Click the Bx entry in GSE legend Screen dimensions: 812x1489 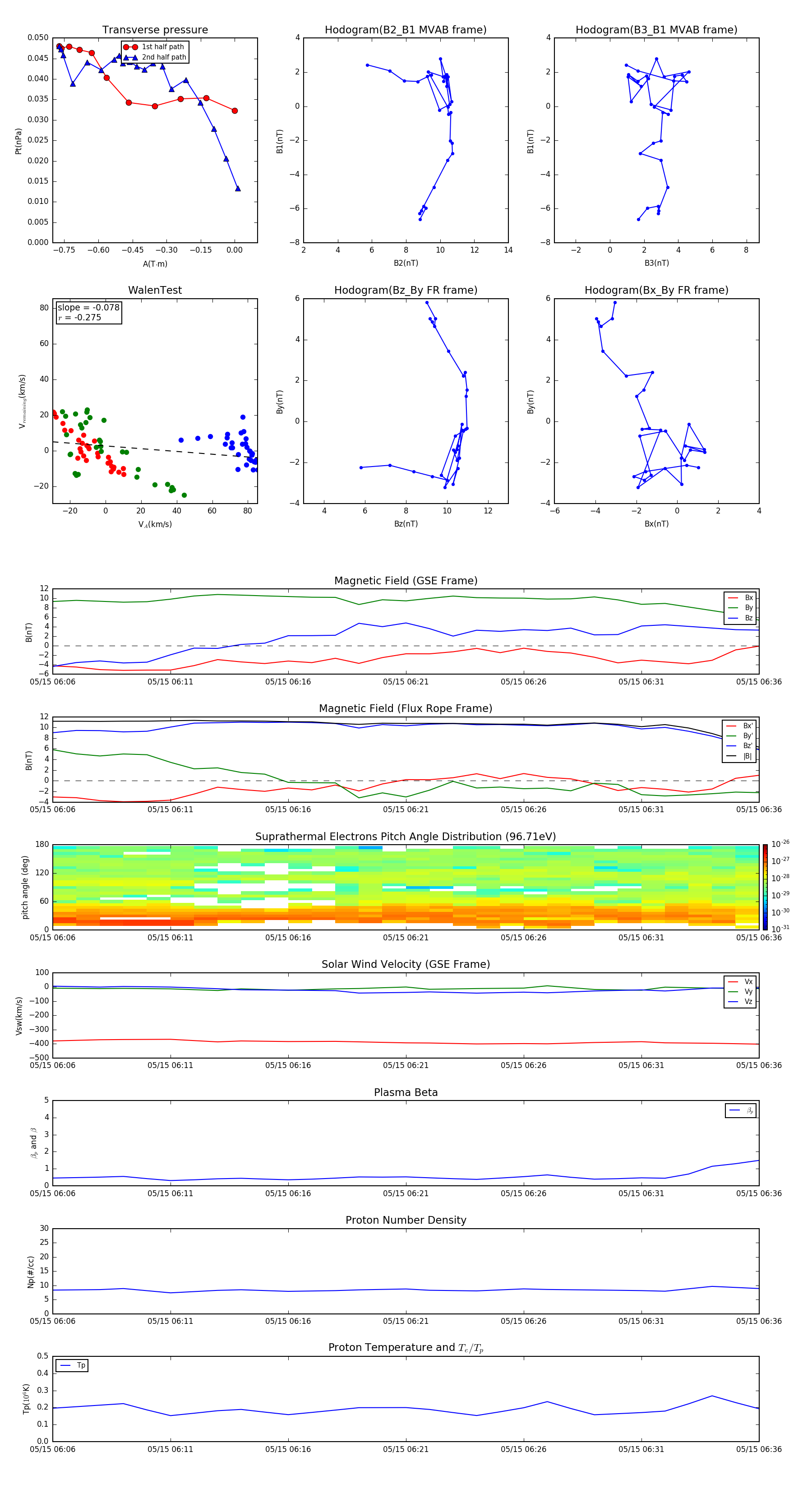(740, 598)
